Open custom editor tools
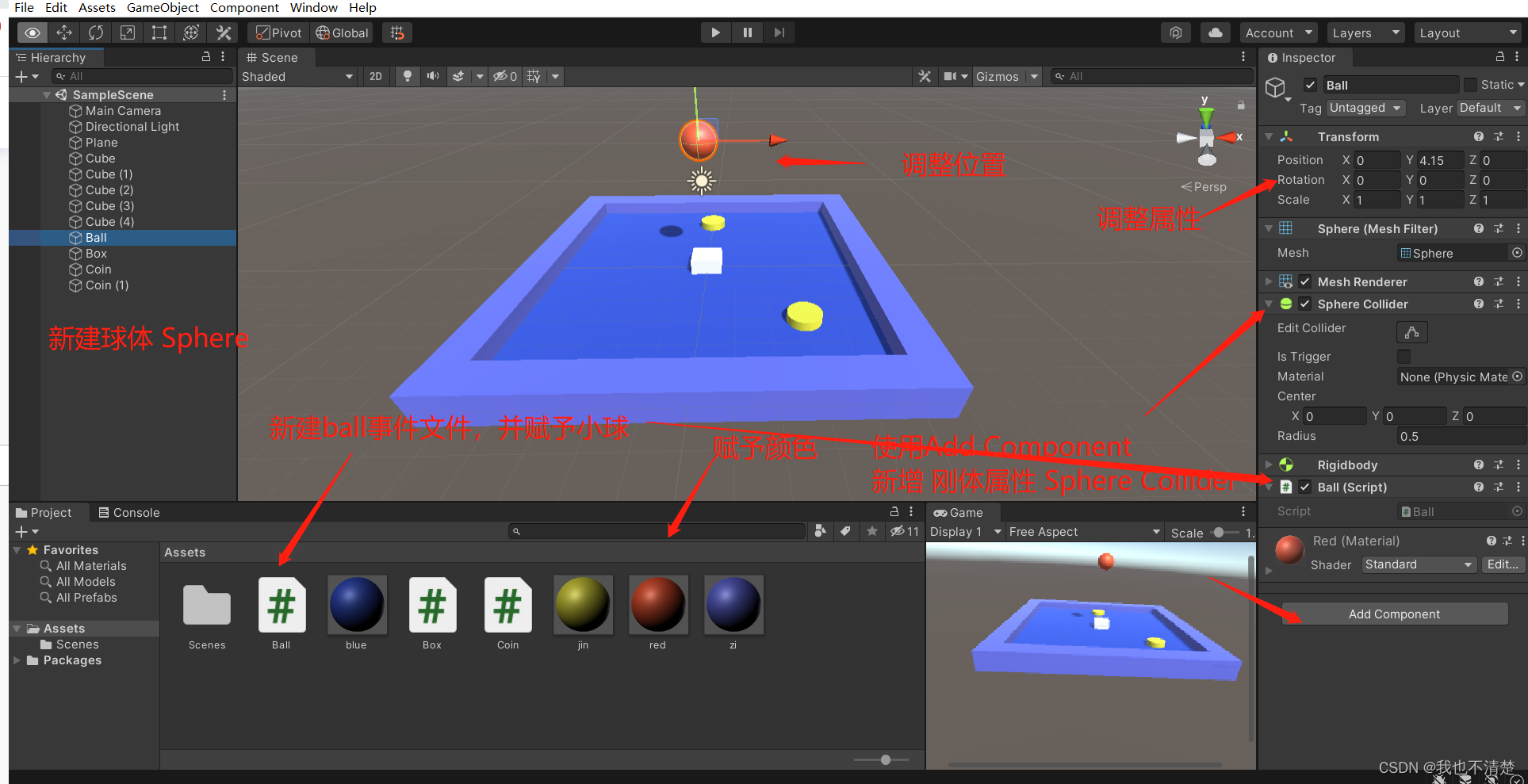Viewport: 1528px width, 784px height. pyautogui.click(x=224, y=33)
